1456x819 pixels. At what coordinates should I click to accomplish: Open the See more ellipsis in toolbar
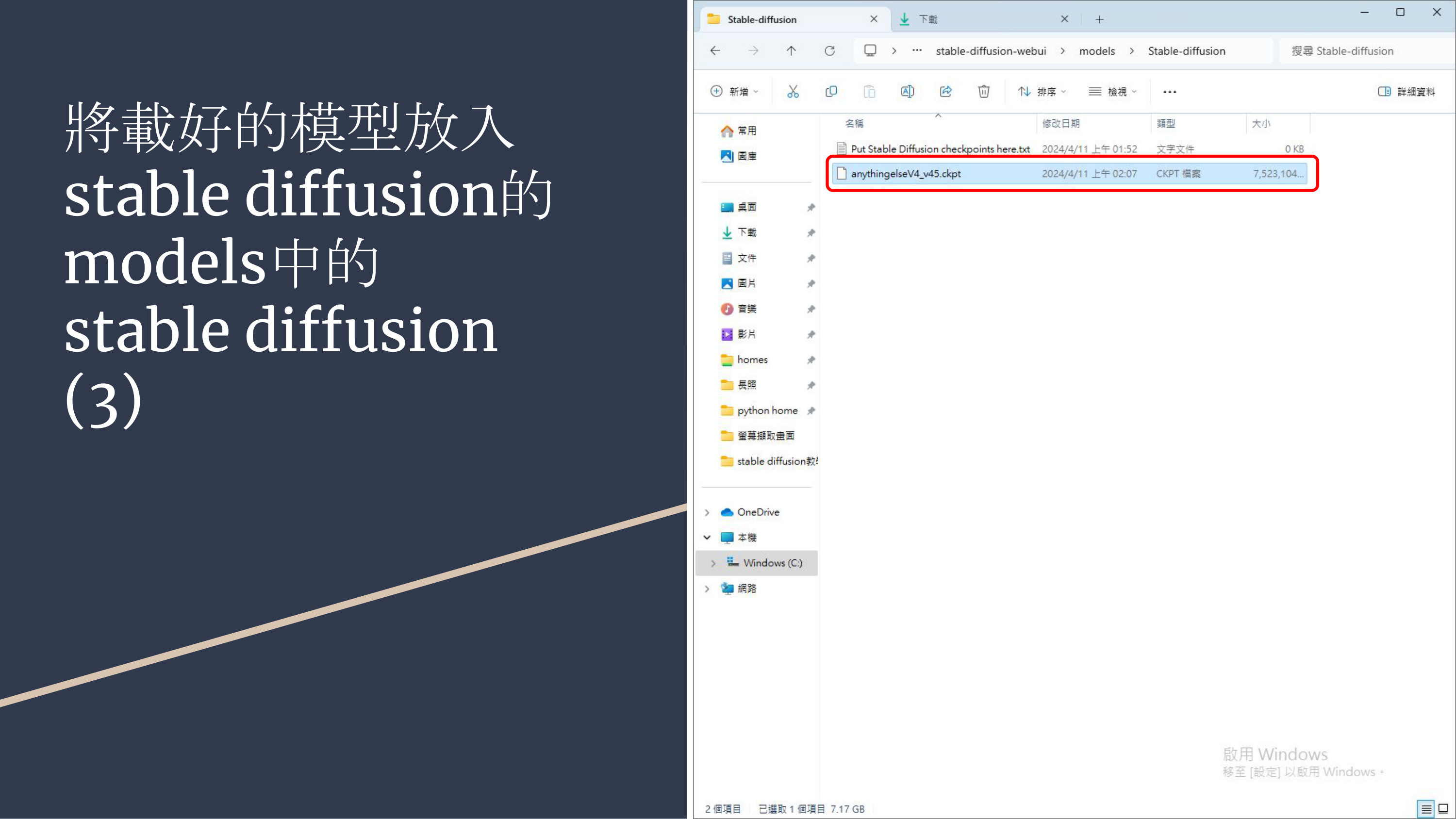(x=1170, y=92)
